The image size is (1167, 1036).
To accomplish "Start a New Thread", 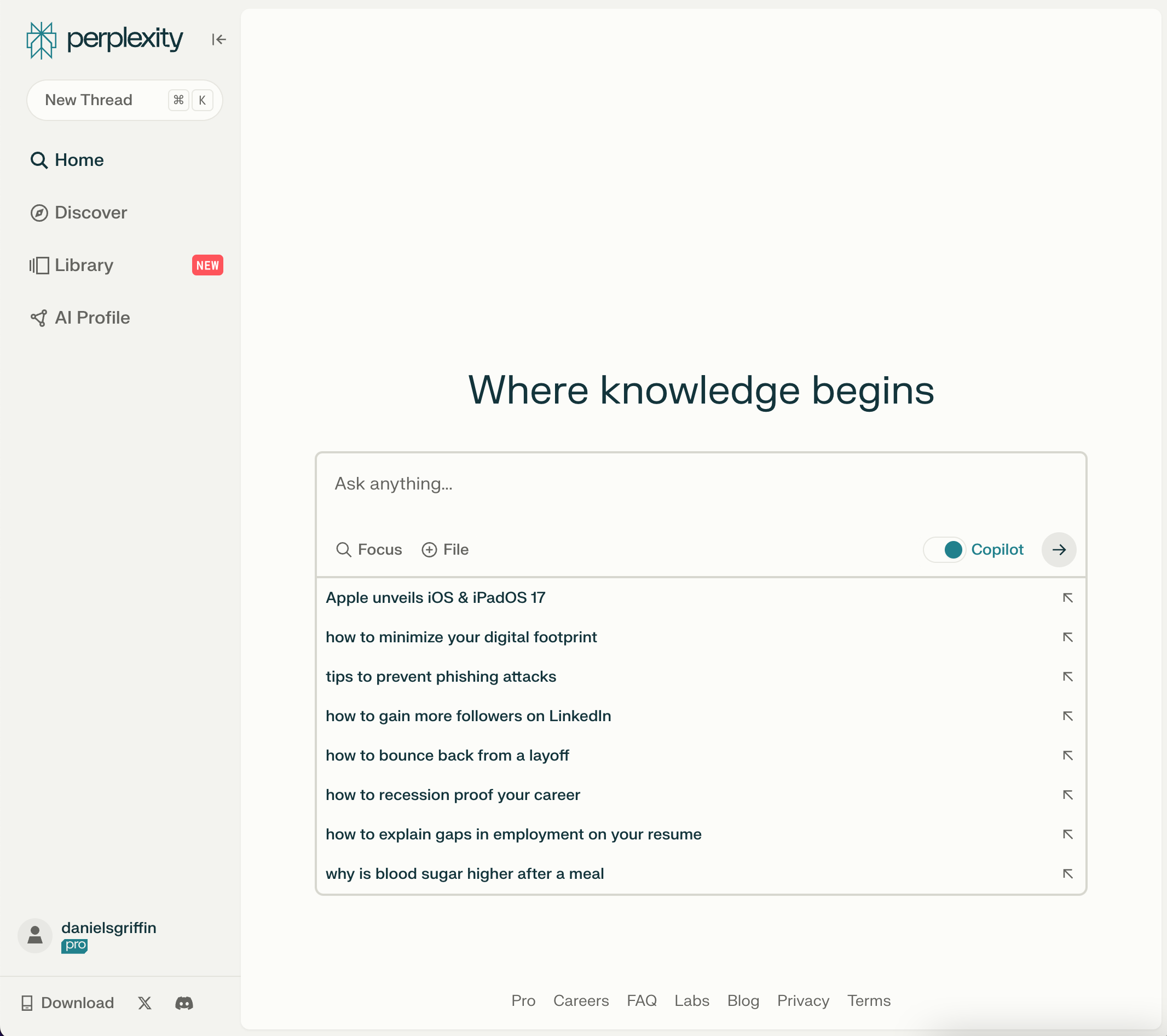I will click(124, 100).
